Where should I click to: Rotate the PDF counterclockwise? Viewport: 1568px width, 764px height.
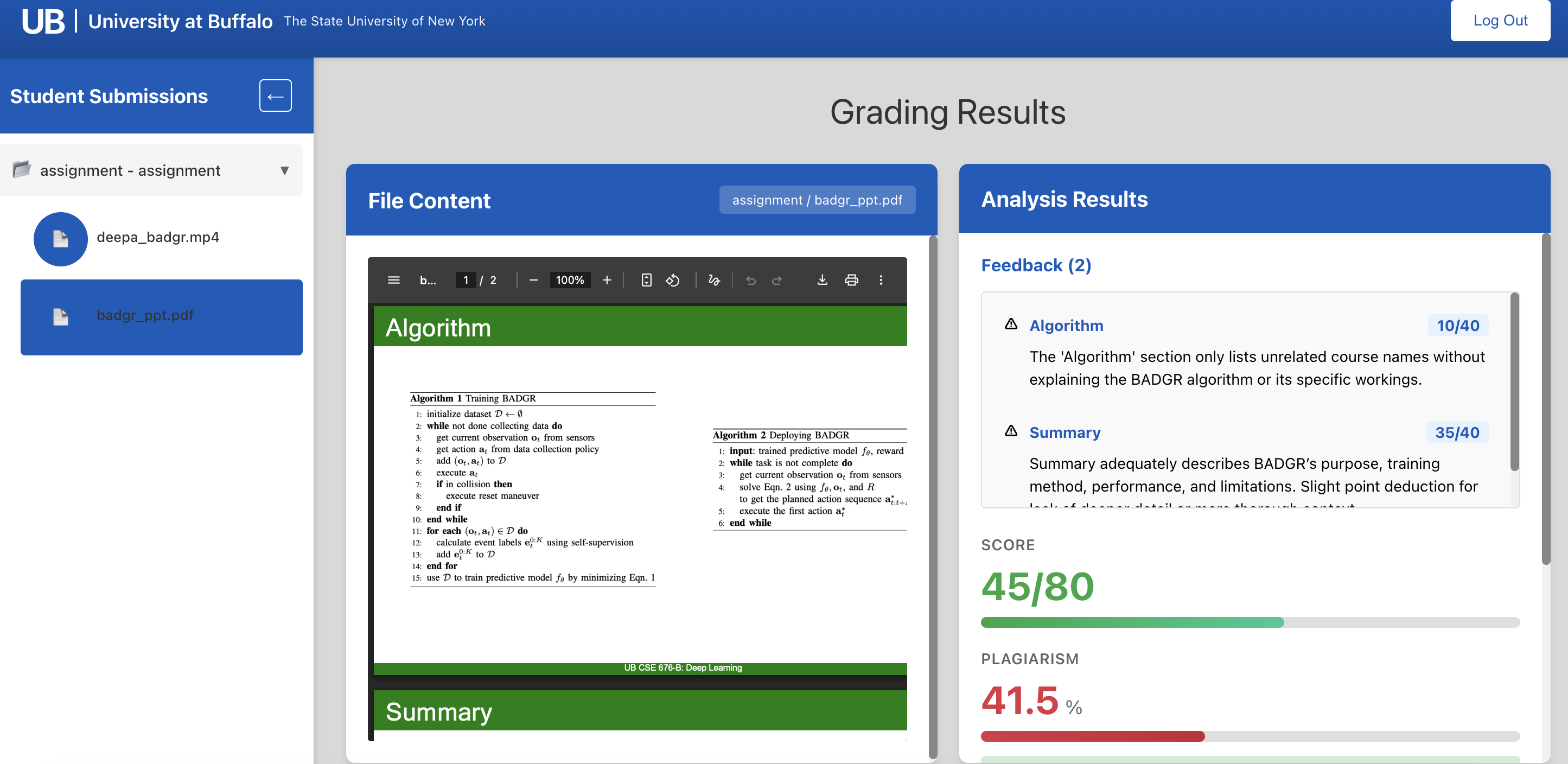coord(673,280)
